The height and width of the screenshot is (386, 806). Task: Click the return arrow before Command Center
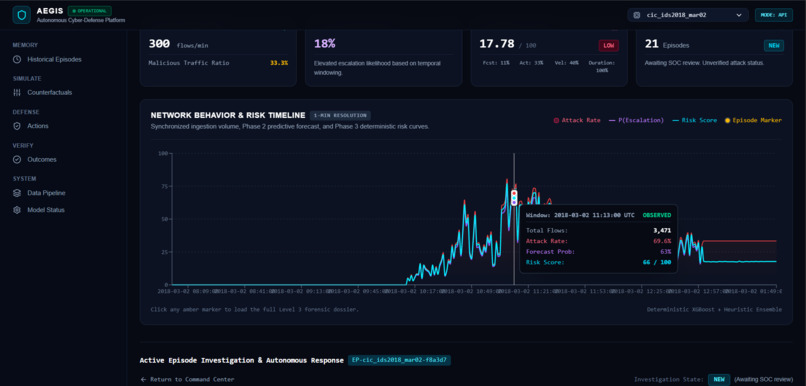143,379
